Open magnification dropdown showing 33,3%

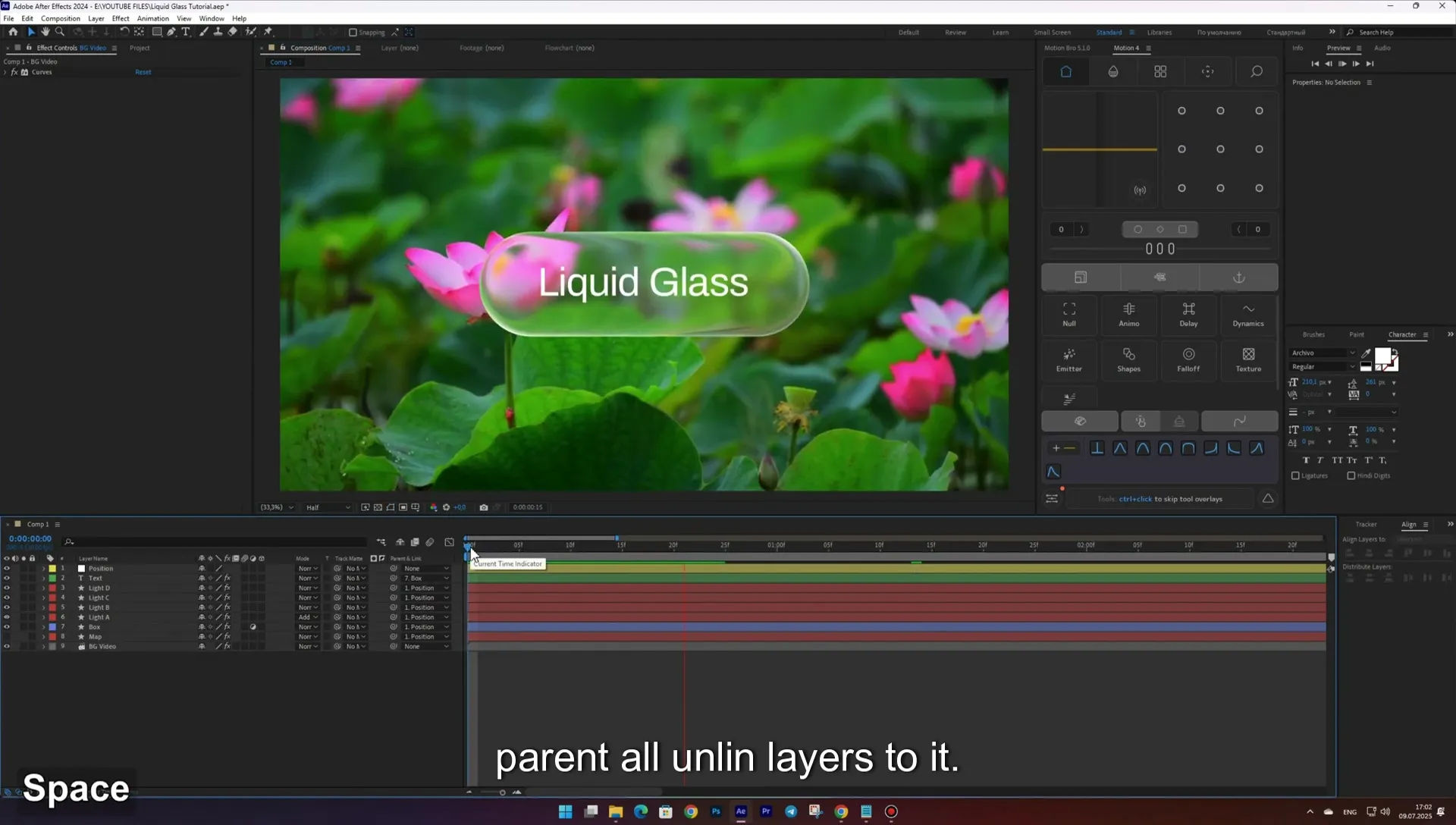277,507
